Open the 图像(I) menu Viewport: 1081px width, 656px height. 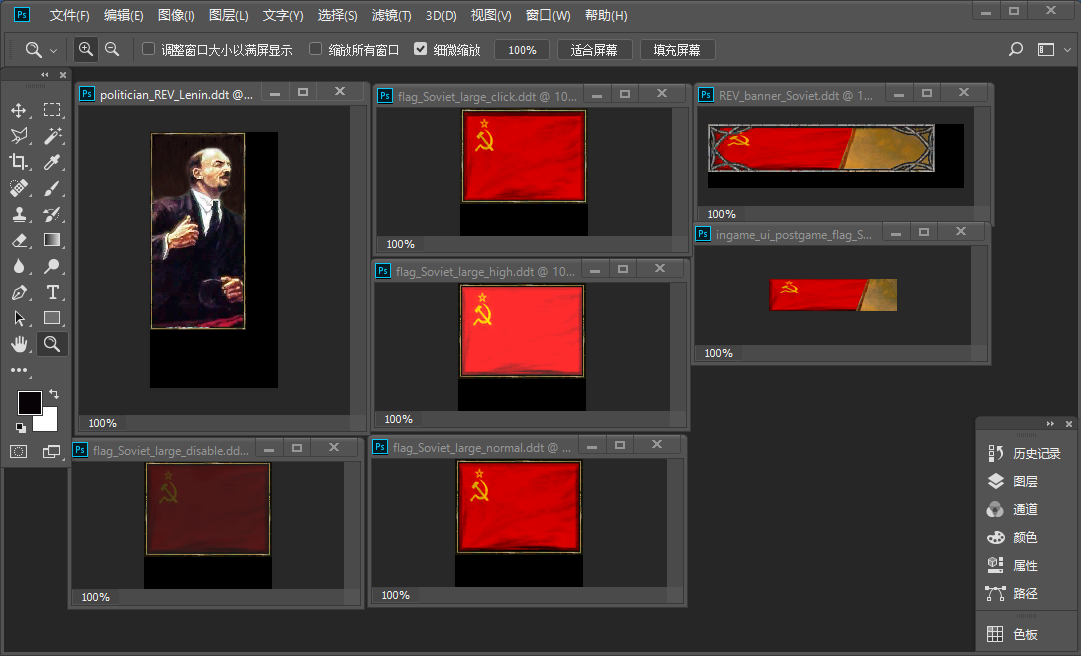click(x=176, y=15)
